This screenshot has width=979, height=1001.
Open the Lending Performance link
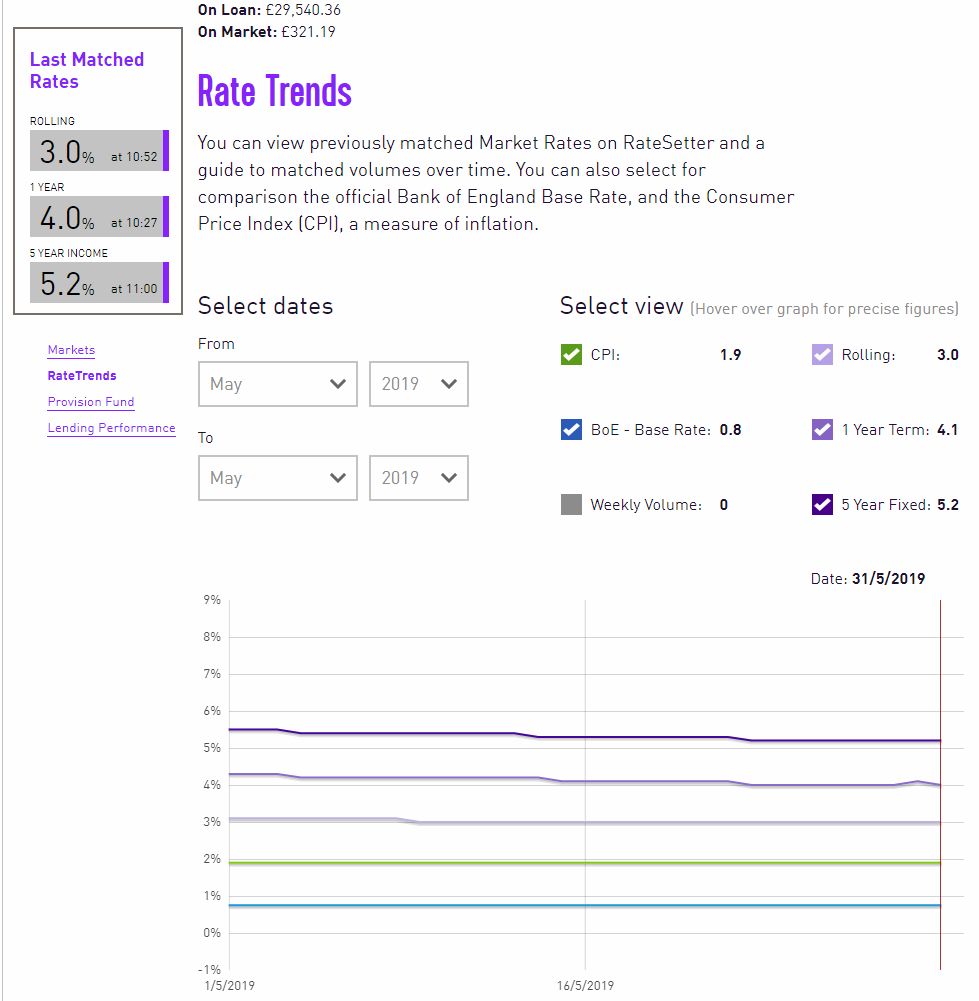click(112, 428)
